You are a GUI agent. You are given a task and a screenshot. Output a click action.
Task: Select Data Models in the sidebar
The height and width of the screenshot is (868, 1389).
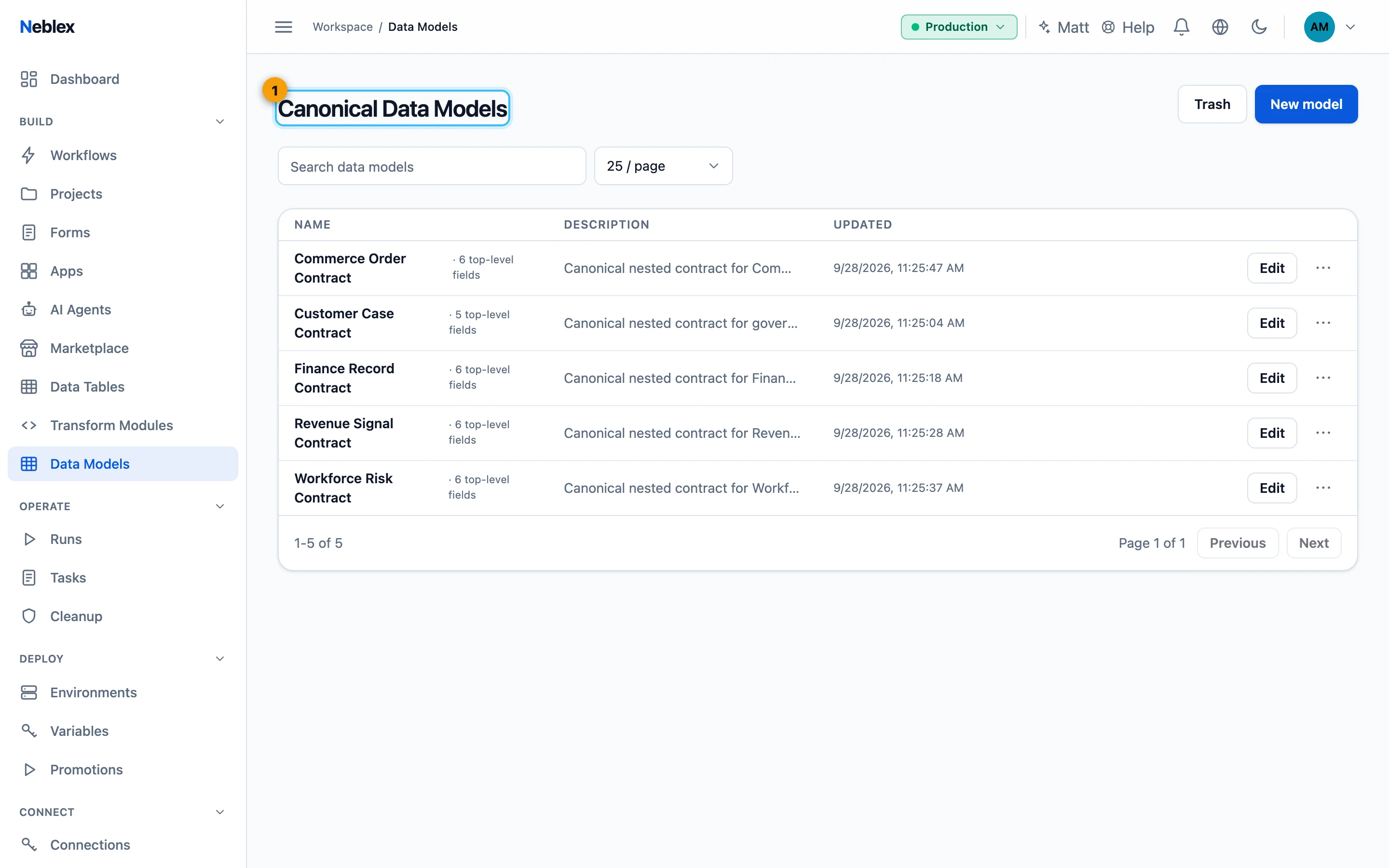click(x=123, y=464)
